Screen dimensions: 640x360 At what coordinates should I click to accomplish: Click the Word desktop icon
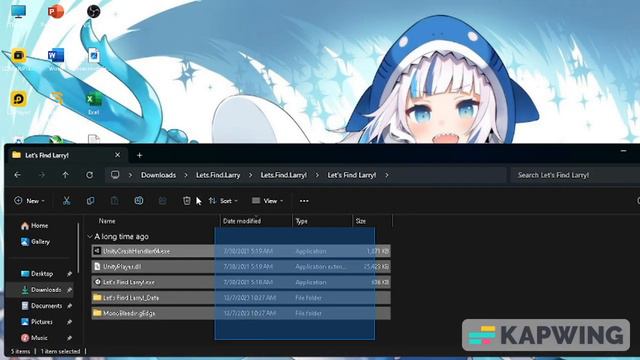pos(56,55)
